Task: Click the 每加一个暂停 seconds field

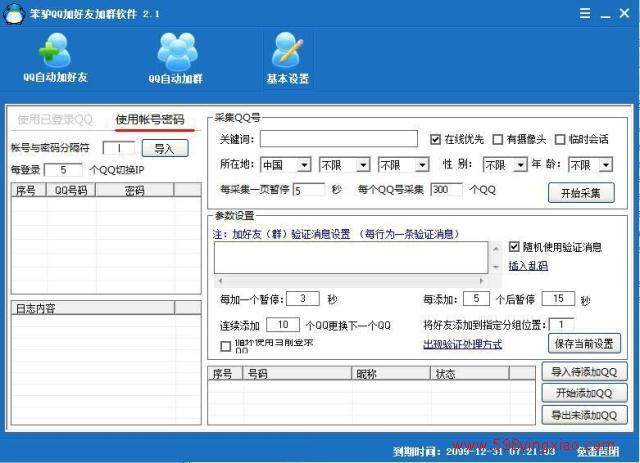Action: tap(303, 298)
